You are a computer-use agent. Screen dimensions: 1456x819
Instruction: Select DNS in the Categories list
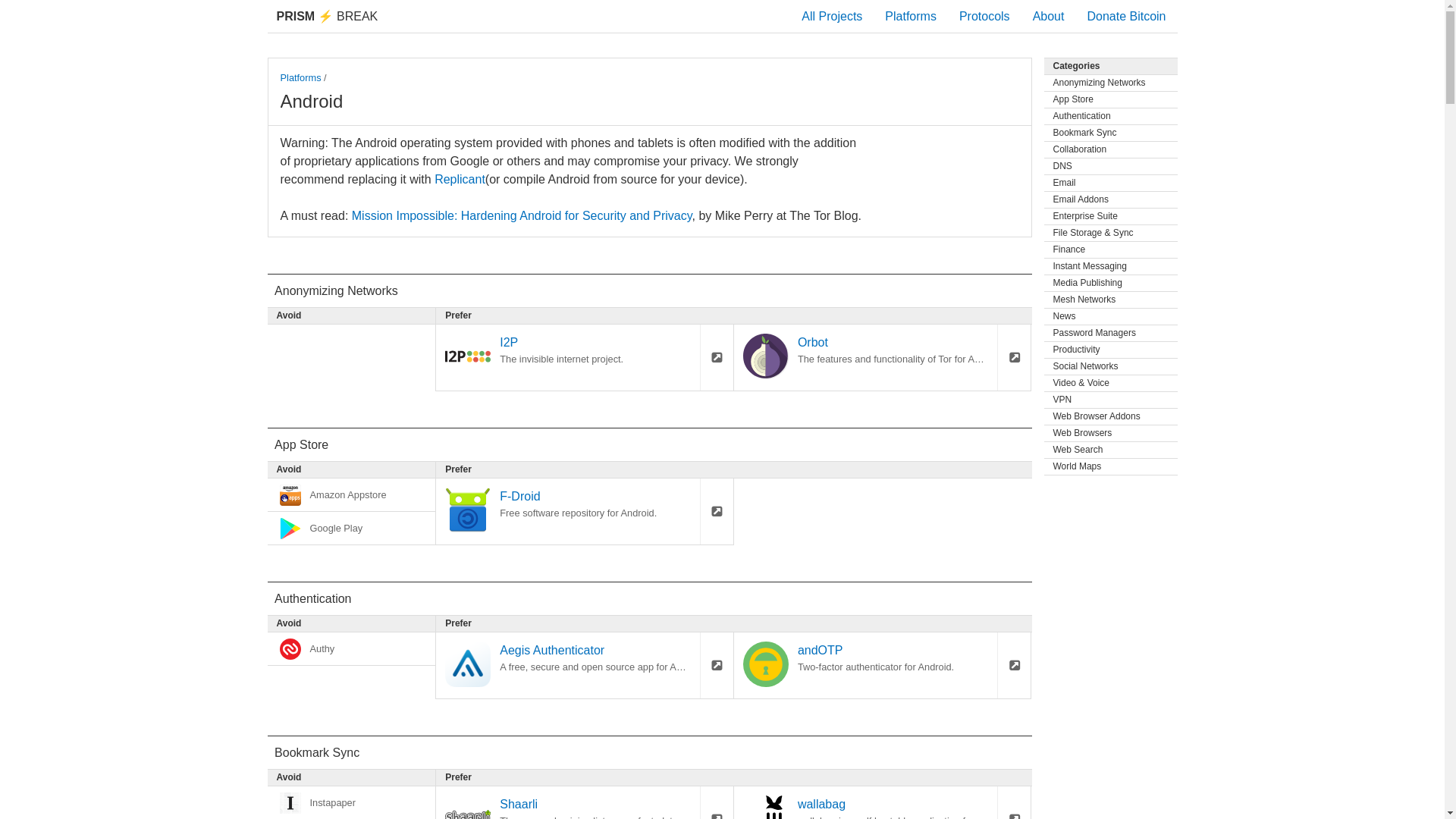(1110, 166)
